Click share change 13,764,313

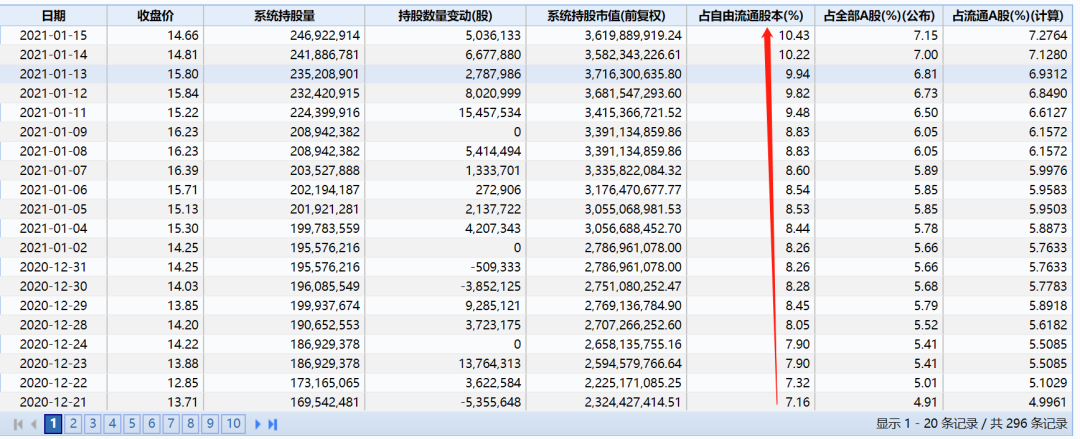click(489, 363)
